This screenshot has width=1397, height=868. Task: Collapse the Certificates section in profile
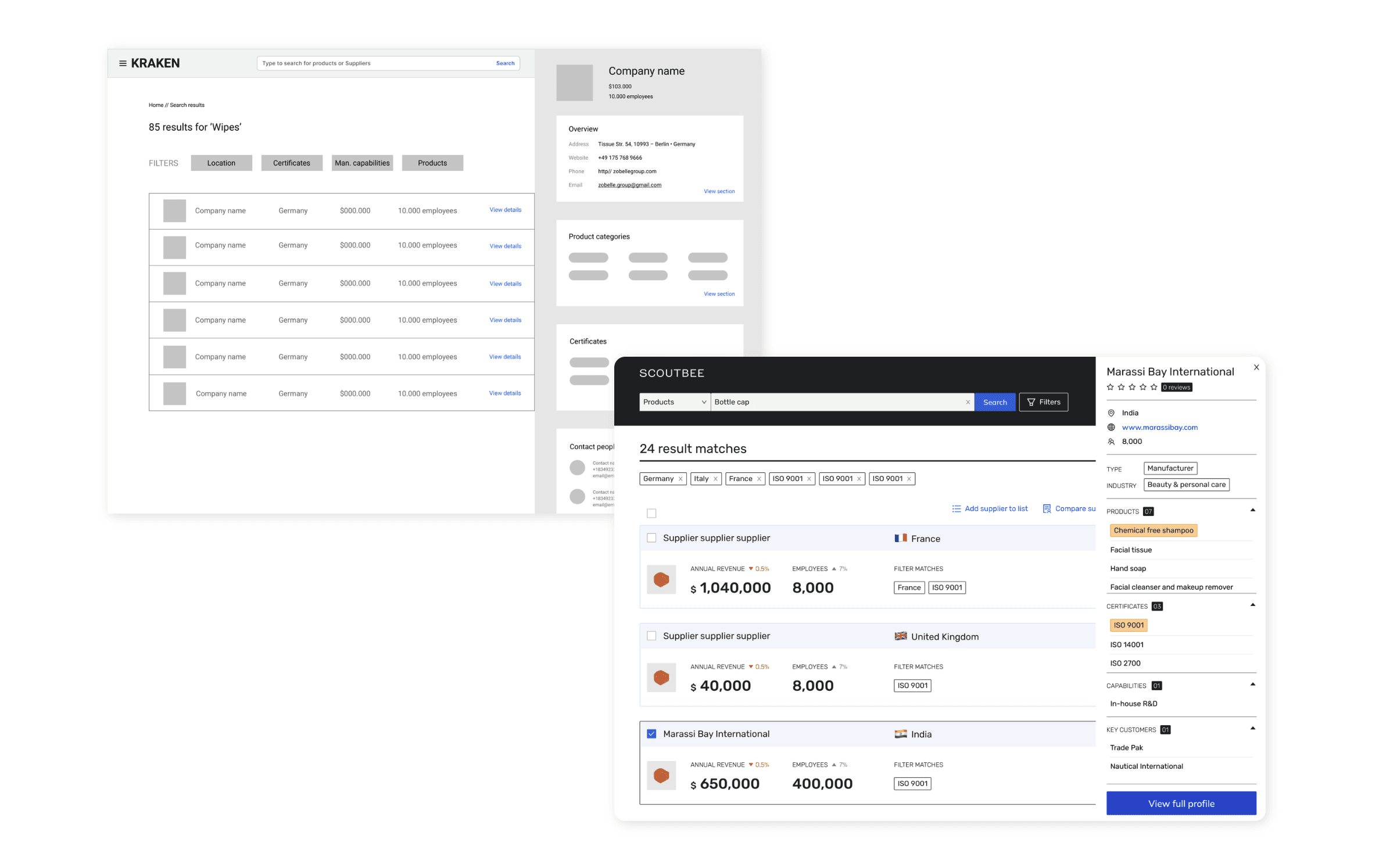(1252, 605)
